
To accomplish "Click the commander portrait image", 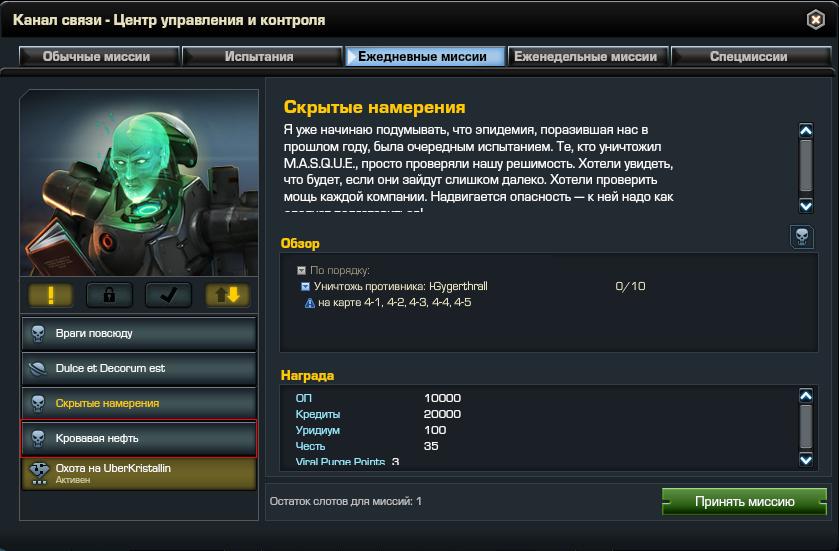I will point(139,183).
